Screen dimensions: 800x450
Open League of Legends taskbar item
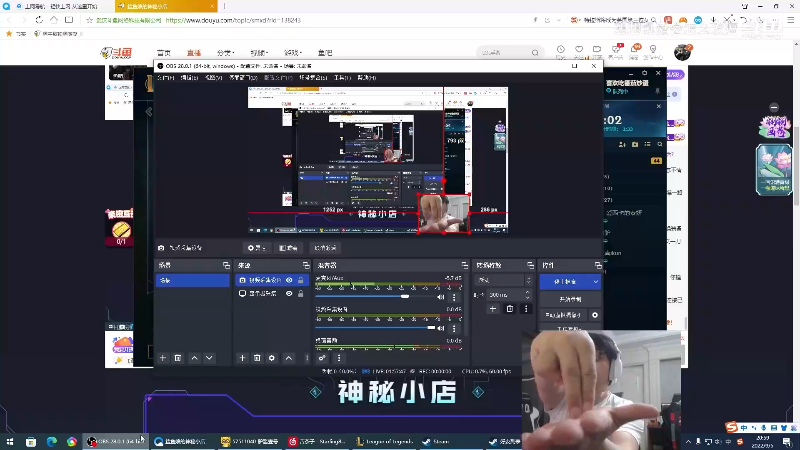pyautogui.click(x=384, y=441)
